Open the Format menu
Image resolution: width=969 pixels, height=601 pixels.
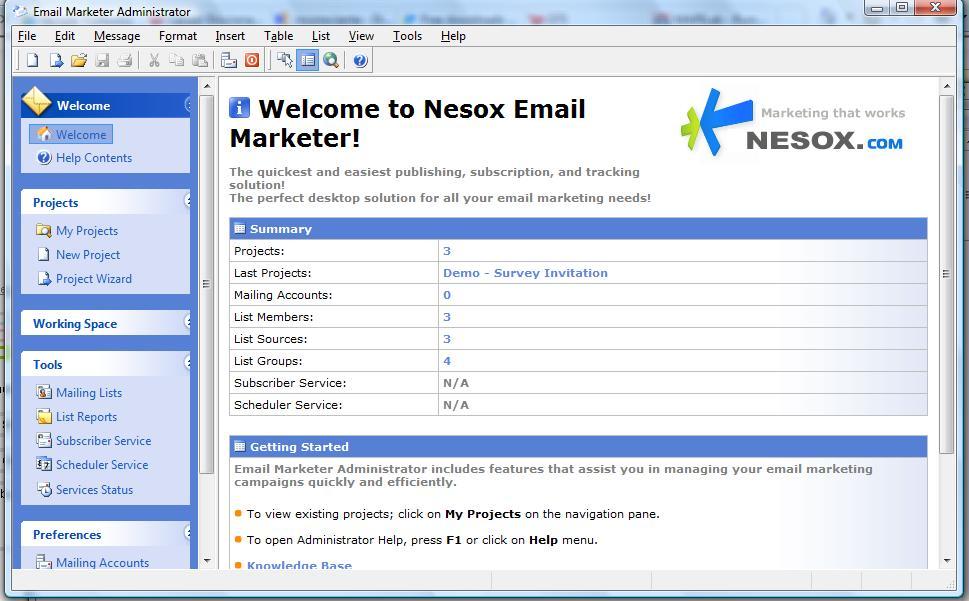177,36
